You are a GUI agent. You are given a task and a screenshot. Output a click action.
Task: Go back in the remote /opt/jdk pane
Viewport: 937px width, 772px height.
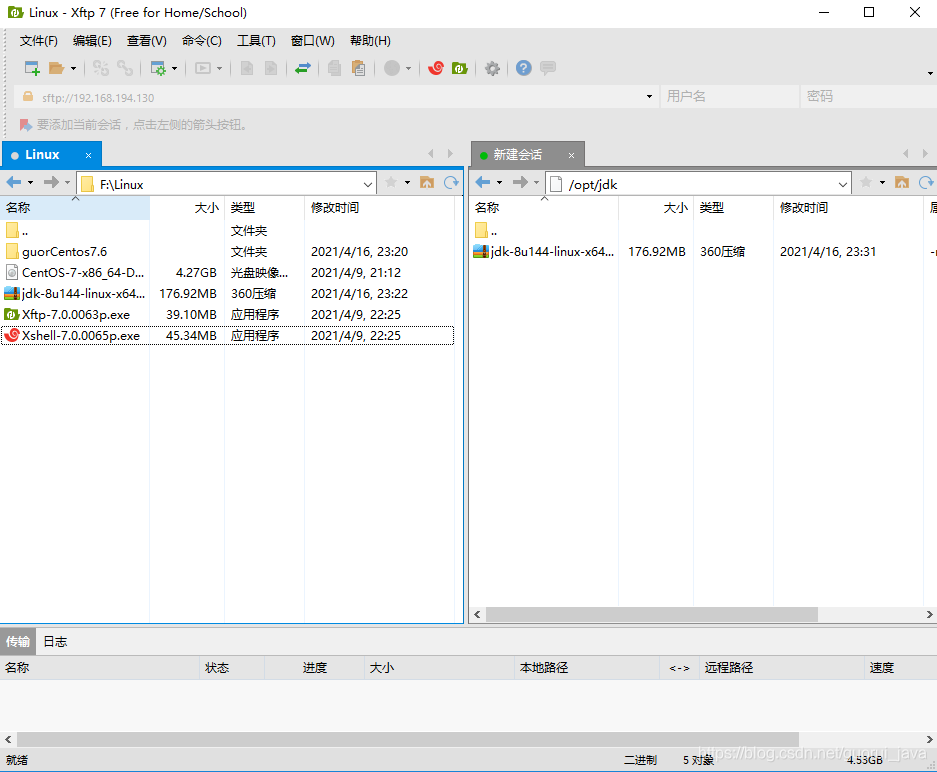tap(483, 182)
